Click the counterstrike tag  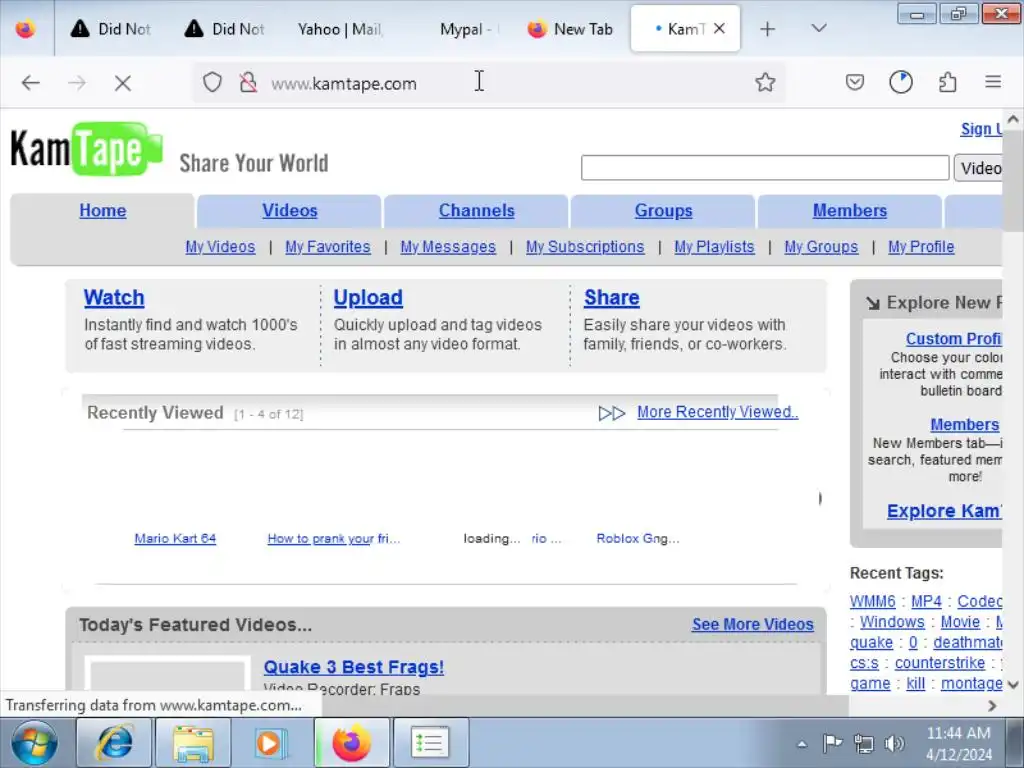[x=940, y=663]
